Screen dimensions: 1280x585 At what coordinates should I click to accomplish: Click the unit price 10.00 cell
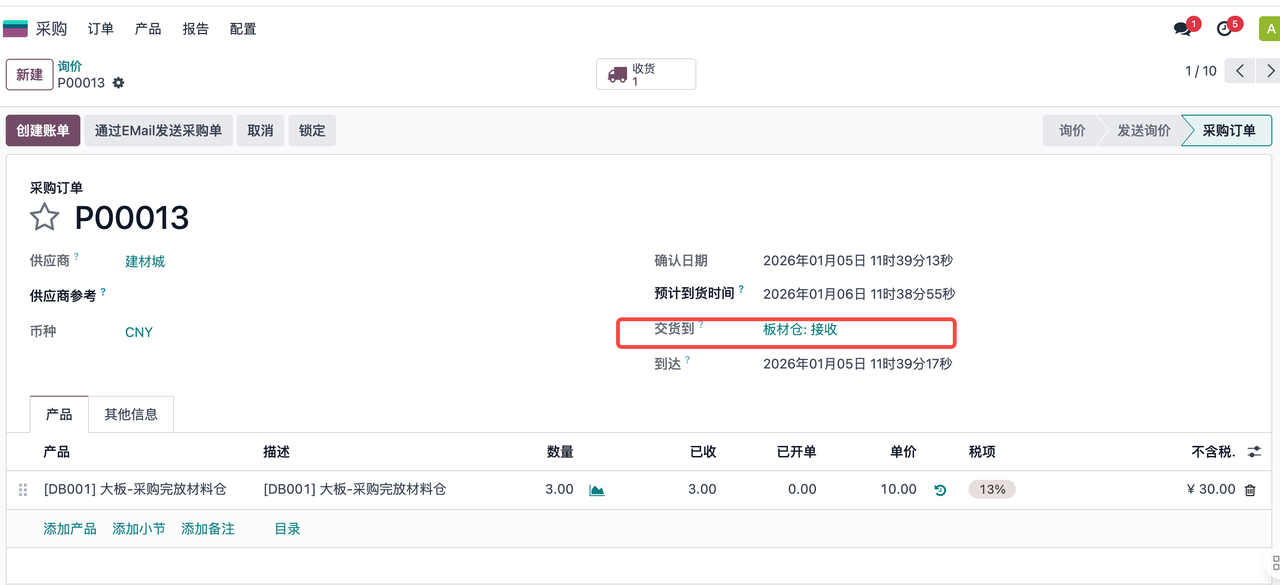(898, 490)
